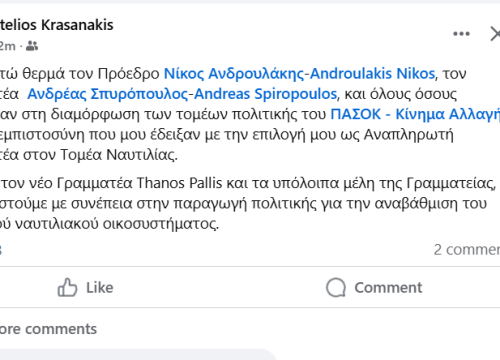Image resolution: width=500 pixels, height=360 pixels.
Task: Hide the post with the X icon
Action: (495, 34)
